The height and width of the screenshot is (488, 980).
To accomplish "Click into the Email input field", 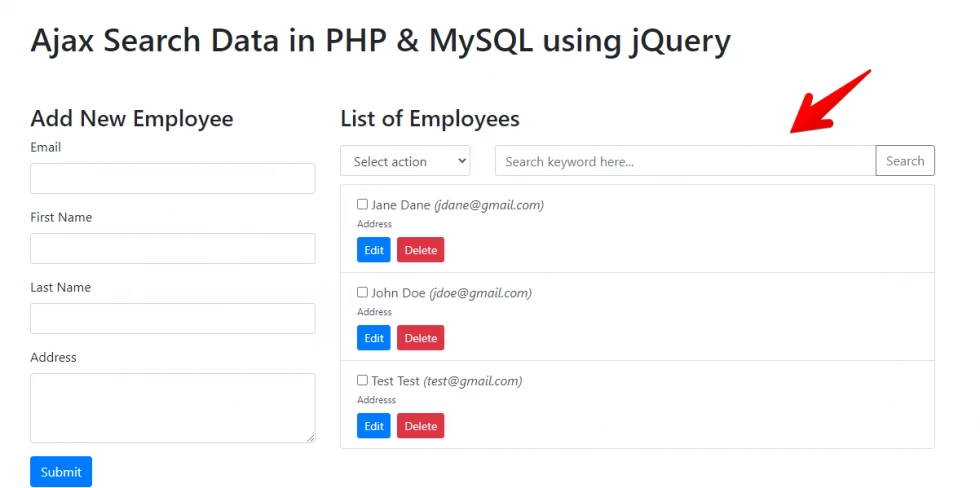I will [172, 179].
